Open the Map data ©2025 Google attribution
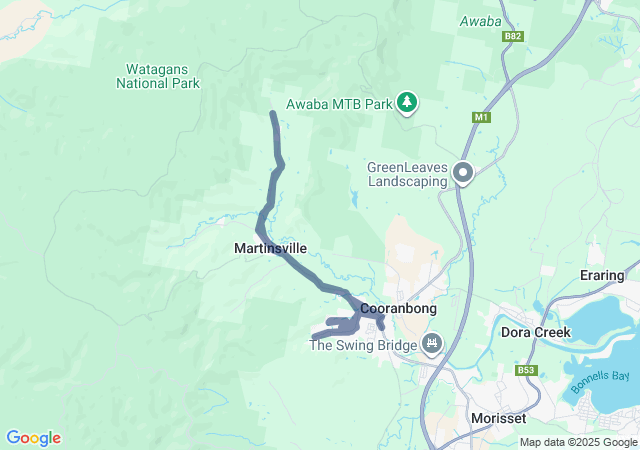Screen dimensions: 640x450 coord(578,442)
